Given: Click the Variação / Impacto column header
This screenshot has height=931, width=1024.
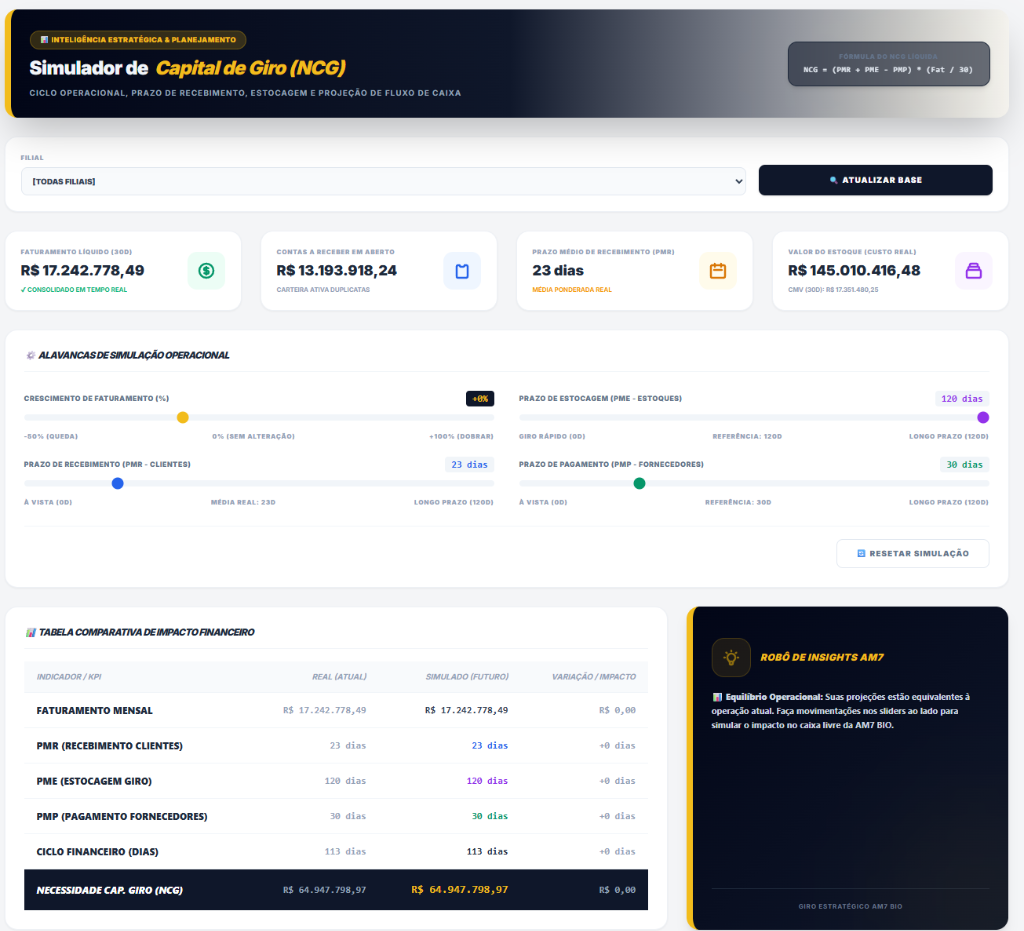Looking at the screenshot, I should pyautogui.click(x=594, y=676).
